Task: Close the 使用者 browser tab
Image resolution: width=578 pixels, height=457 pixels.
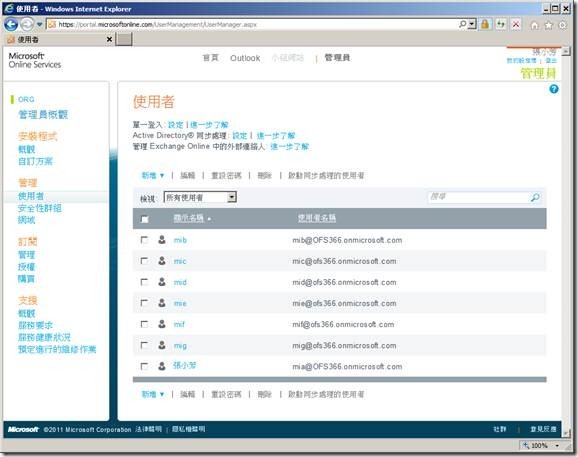Action: (109, 39)
